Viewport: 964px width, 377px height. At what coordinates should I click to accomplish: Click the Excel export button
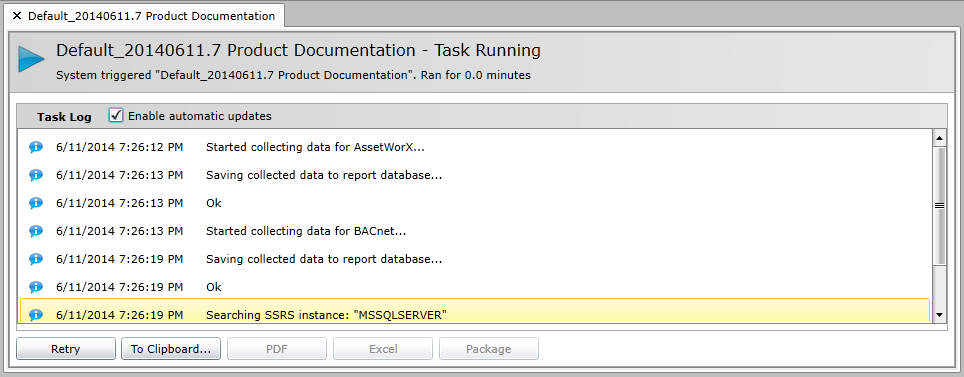[382, 349]
